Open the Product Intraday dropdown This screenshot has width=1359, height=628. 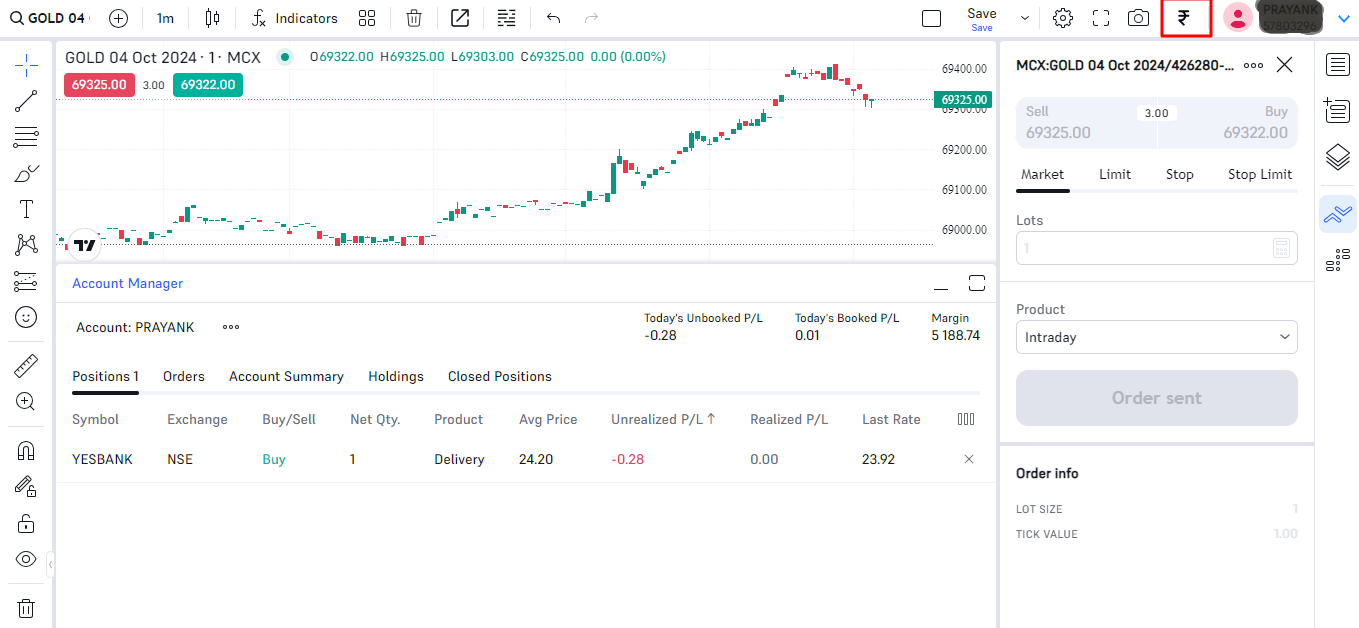(1157, 337)
